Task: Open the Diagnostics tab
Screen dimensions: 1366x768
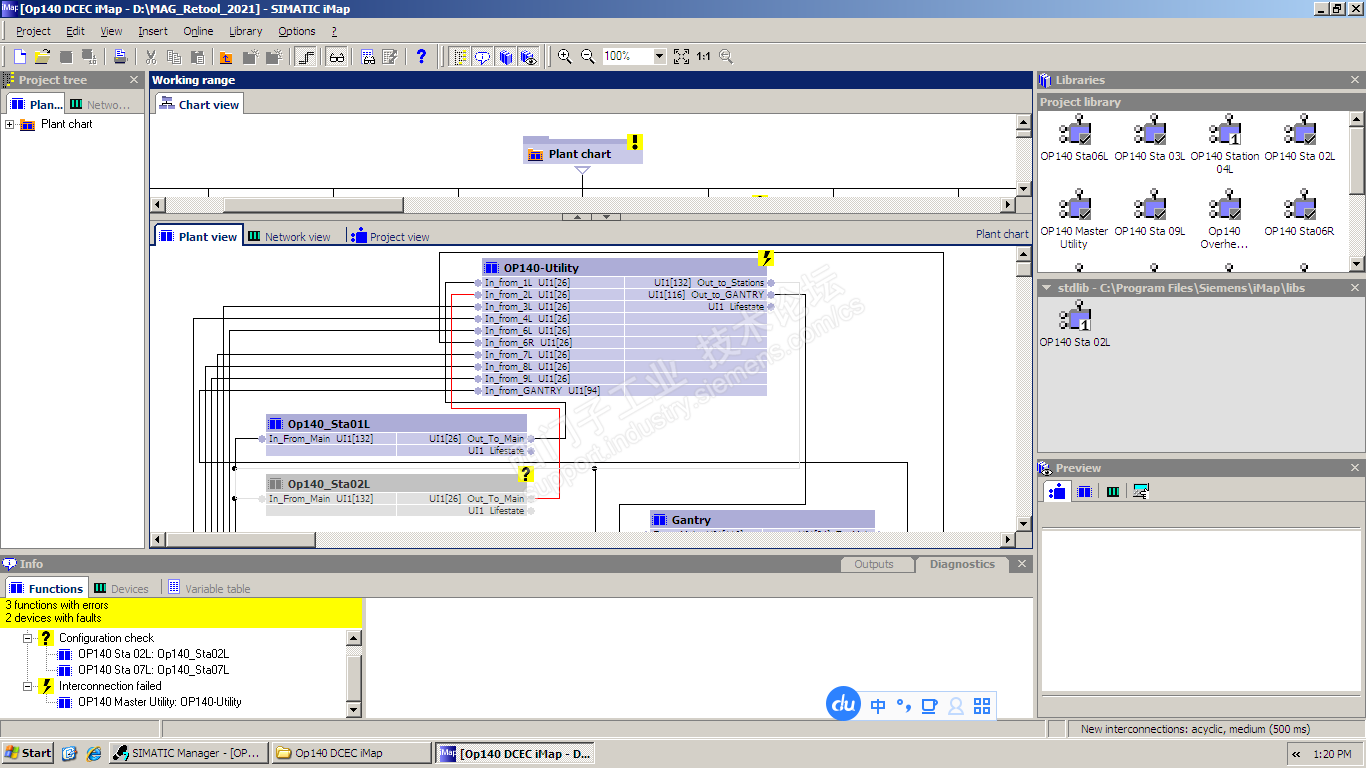Action: 962,564
